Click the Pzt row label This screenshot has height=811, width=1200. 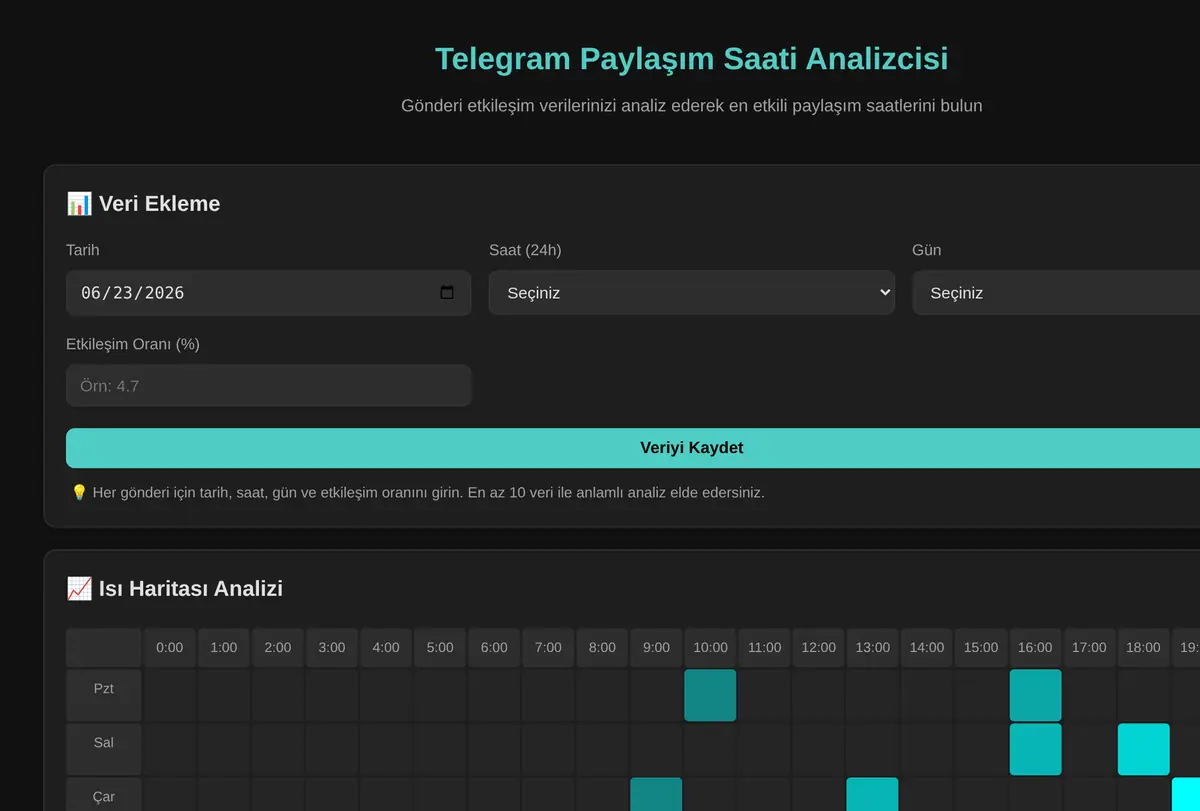click(104, 695)
